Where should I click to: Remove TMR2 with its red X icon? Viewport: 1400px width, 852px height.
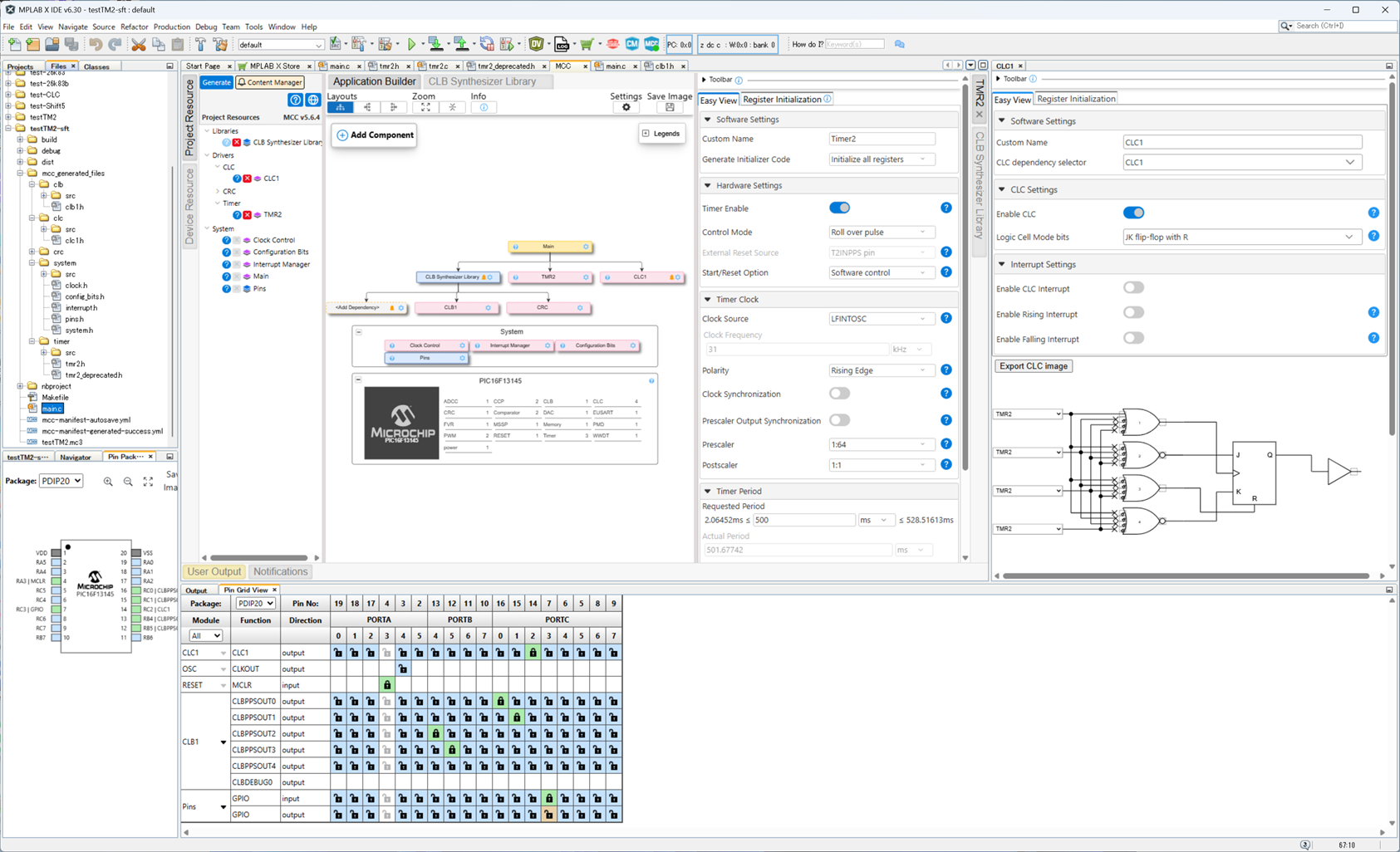pos(247,215)
